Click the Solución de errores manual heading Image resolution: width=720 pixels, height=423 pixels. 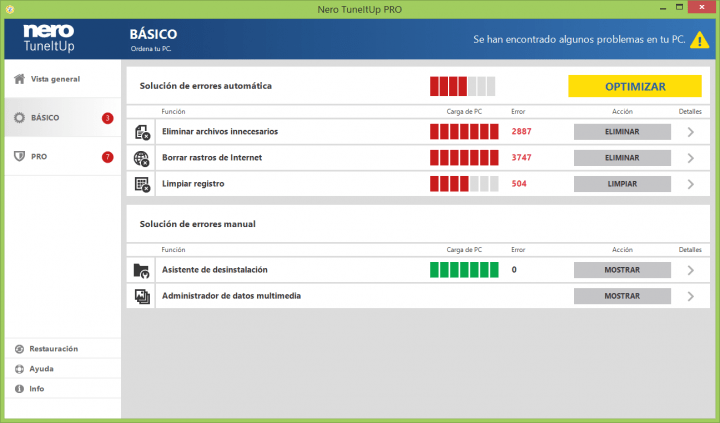click(197, 225)
